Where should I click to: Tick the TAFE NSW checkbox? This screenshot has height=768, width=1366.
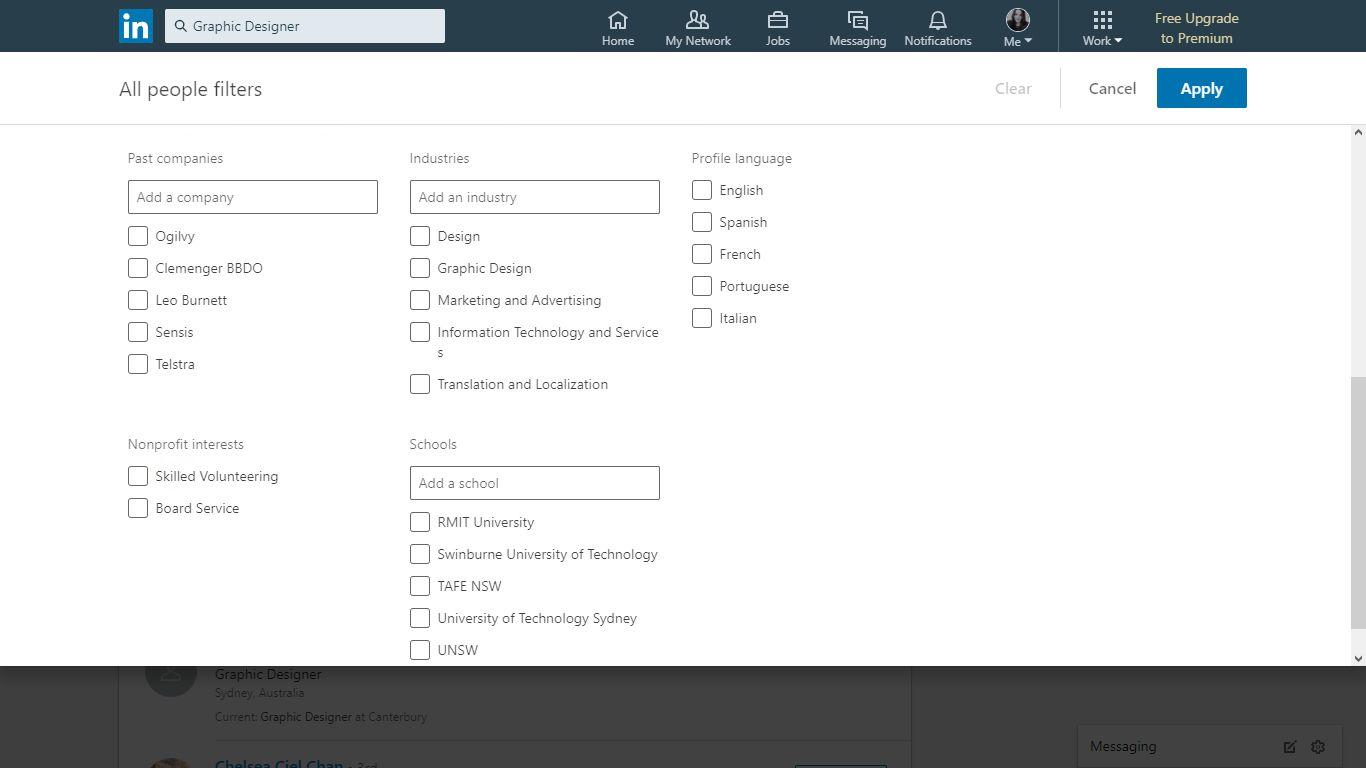(x=420, y=586)
